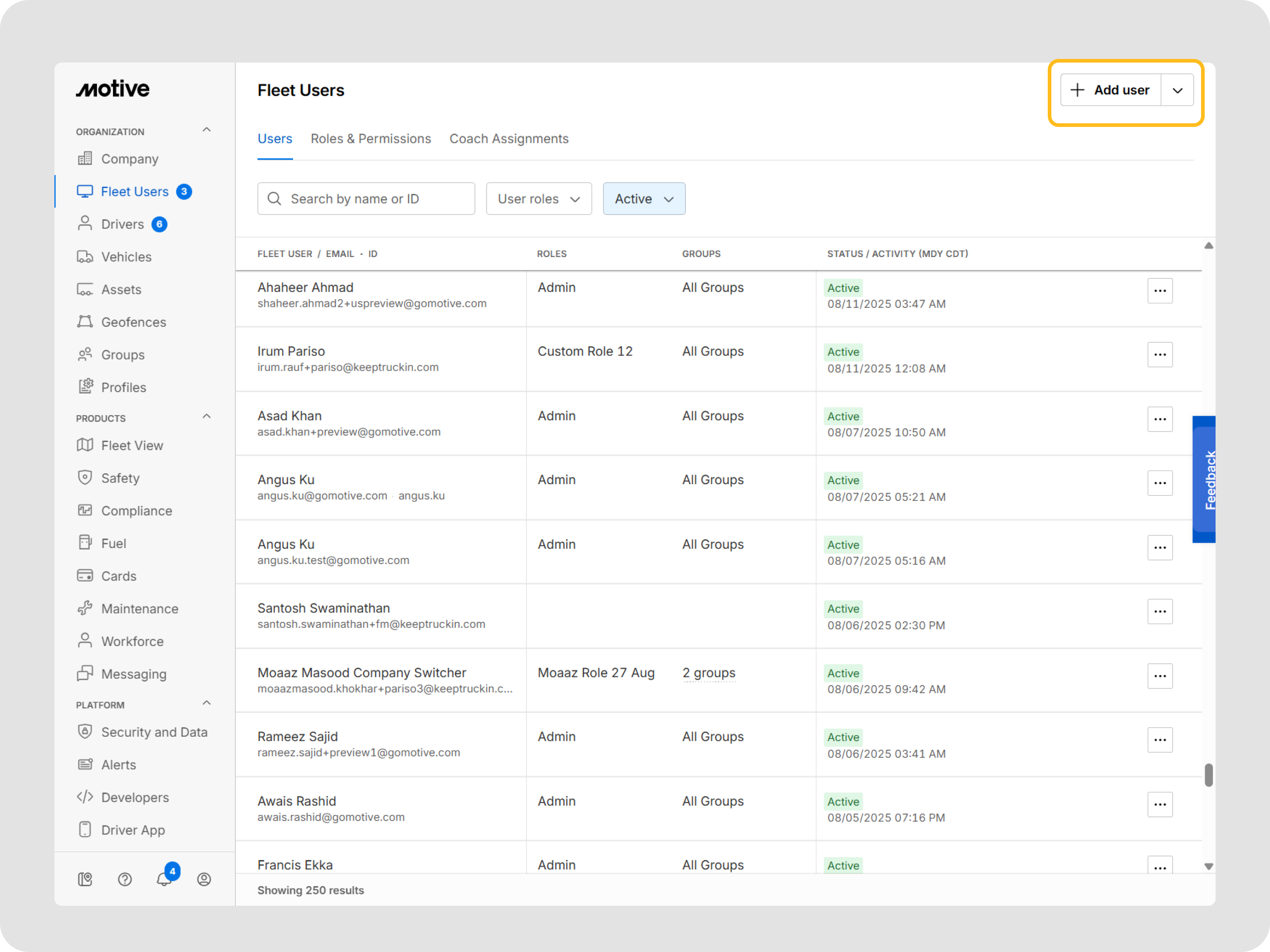Screen dimensions: 1270x952
Task: Expand the Add user dropdown arrow
Action: (x=1177, y=90)
